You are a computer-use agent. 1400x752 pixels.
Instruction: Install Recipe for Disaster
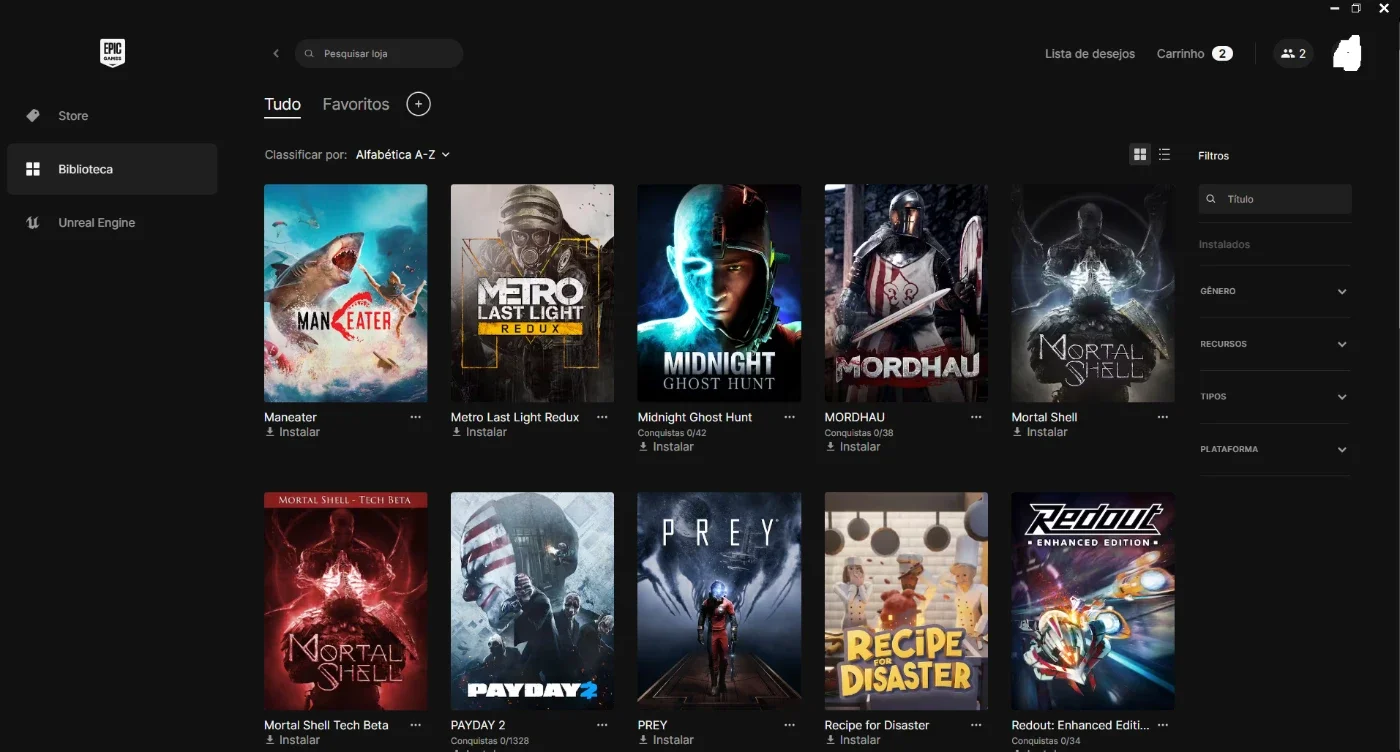[x=853, y=740]
